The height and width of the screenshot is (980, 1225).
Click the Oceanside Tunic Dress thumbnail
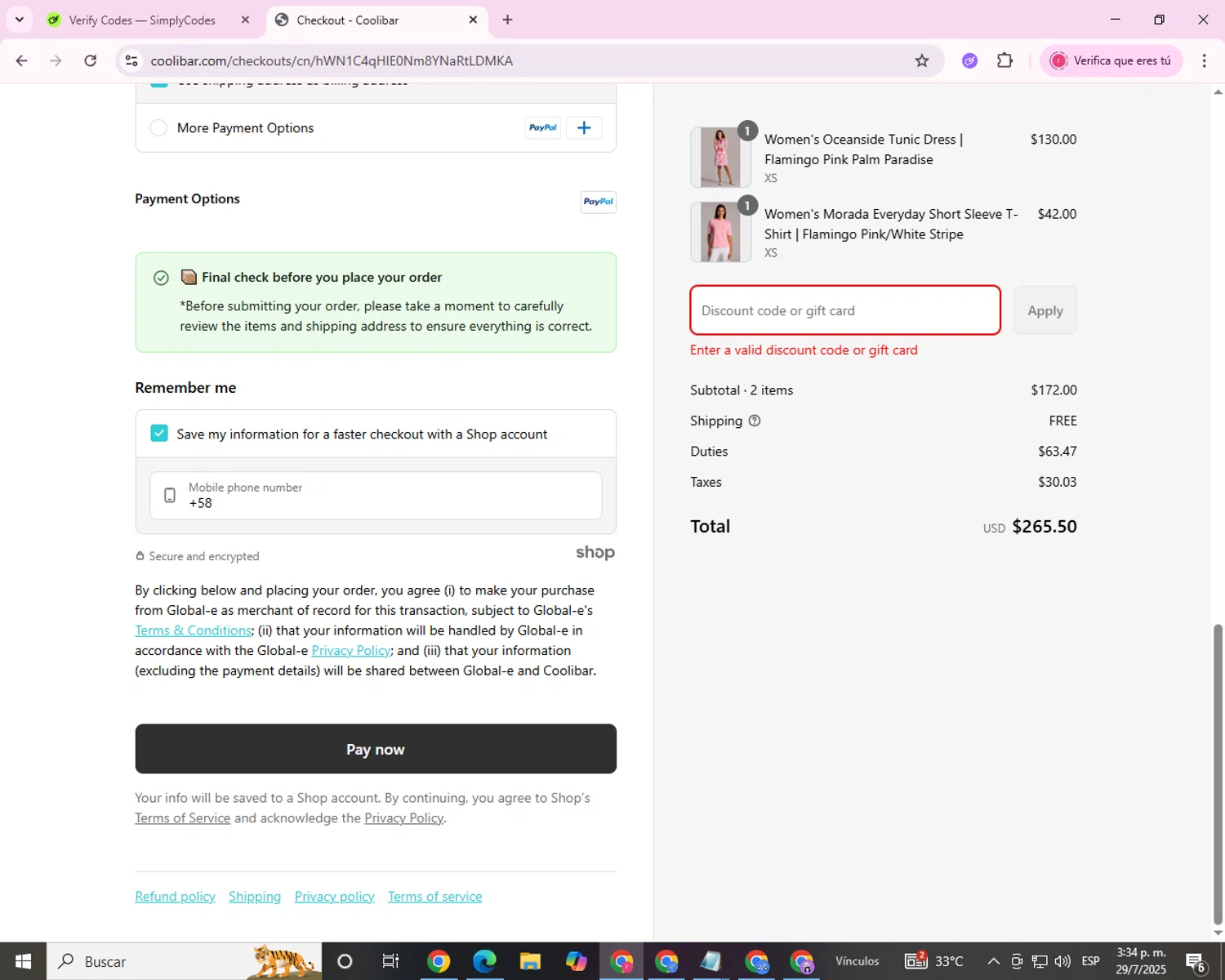tap(720, 158)
